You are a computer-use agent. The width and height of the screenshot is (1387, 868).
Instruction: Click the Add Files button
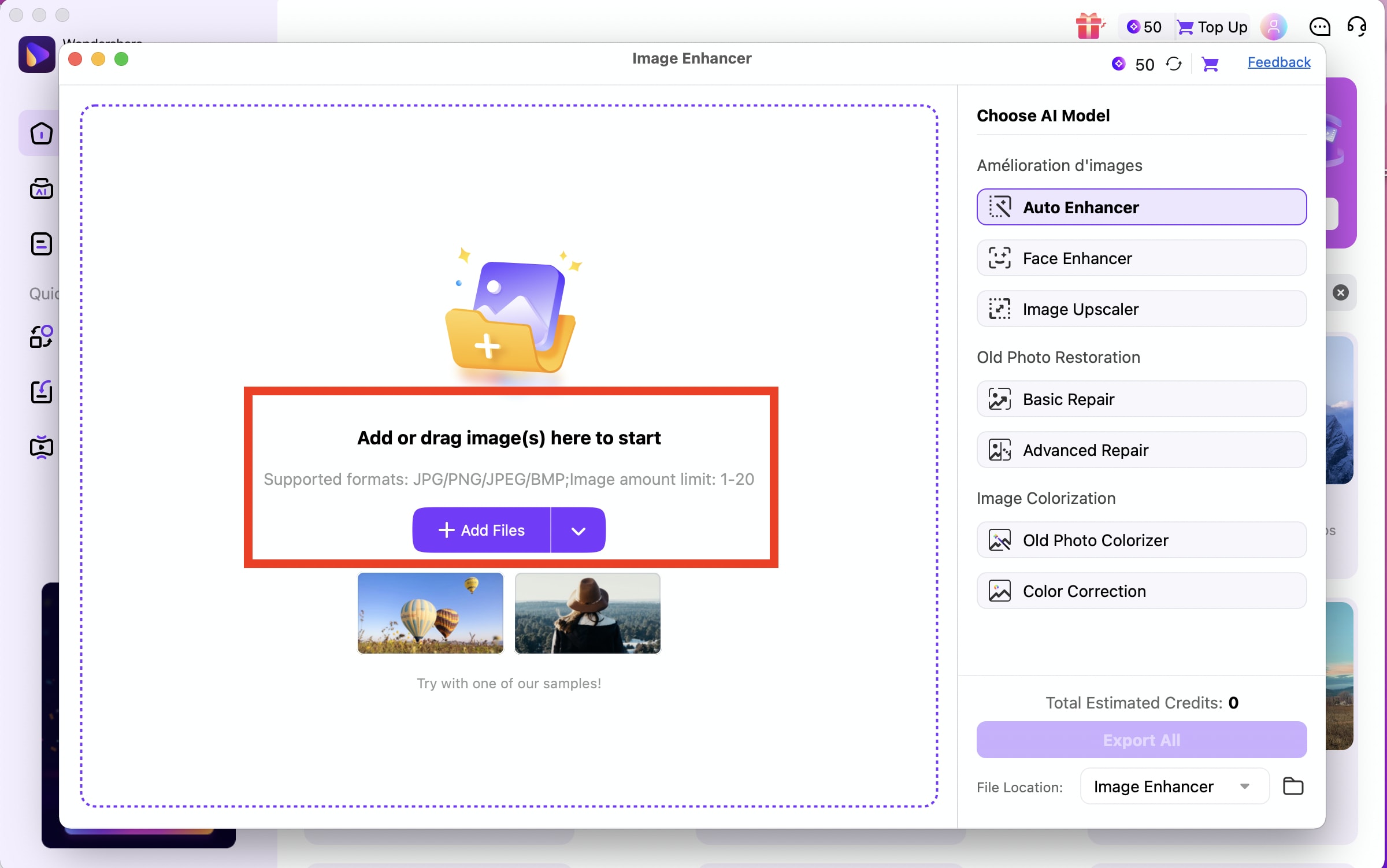click(481, 531)
